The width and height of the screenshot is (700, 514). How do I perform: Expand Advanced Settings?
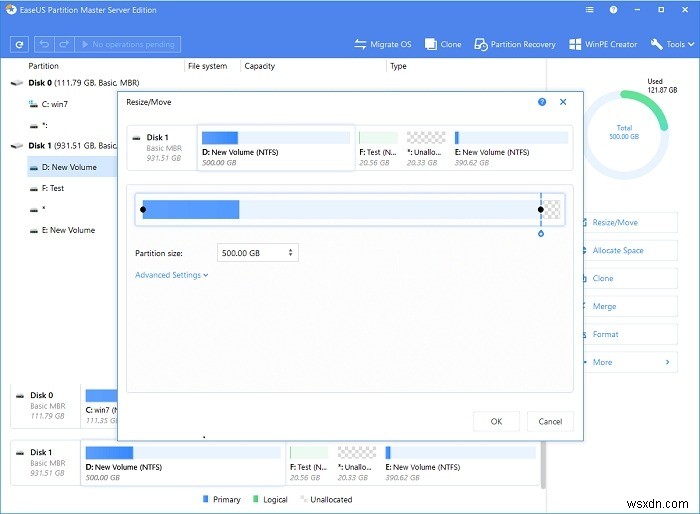(171, 275)
